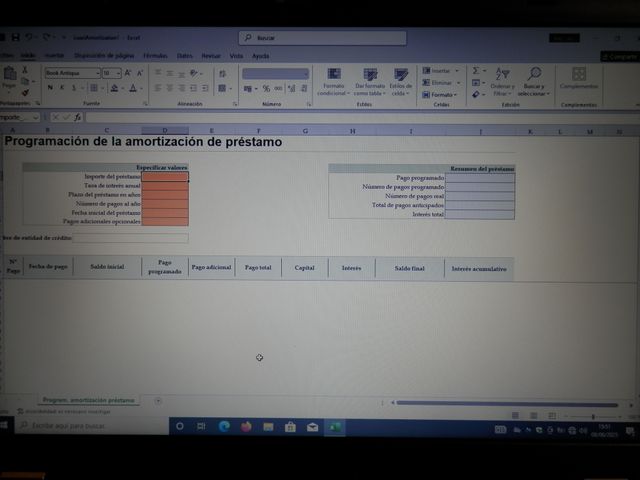
Task: Toggle italic formatting (K)
Action: (62, 88)
